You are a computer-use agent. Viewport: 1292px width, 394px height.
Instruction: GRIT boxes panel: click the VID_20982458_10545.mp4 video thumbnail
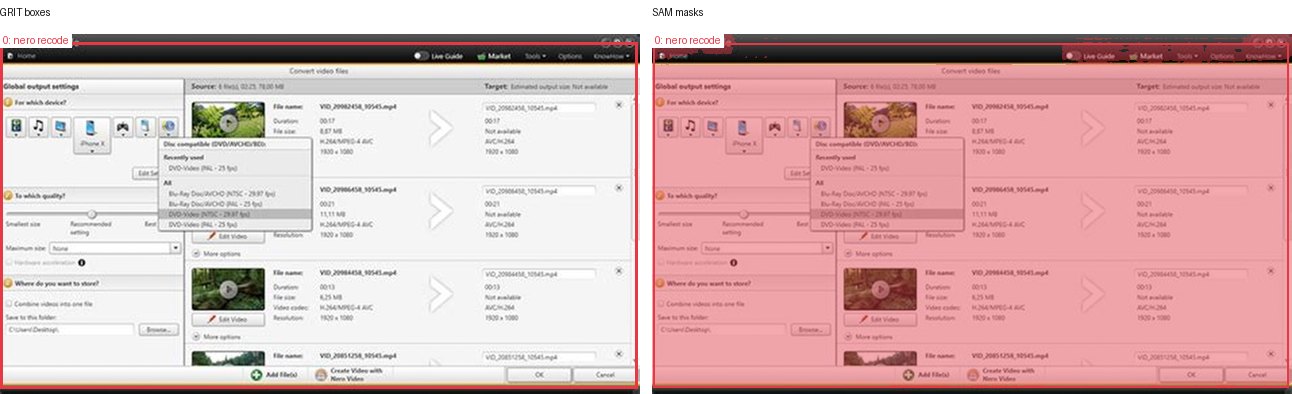pos(227,122)
